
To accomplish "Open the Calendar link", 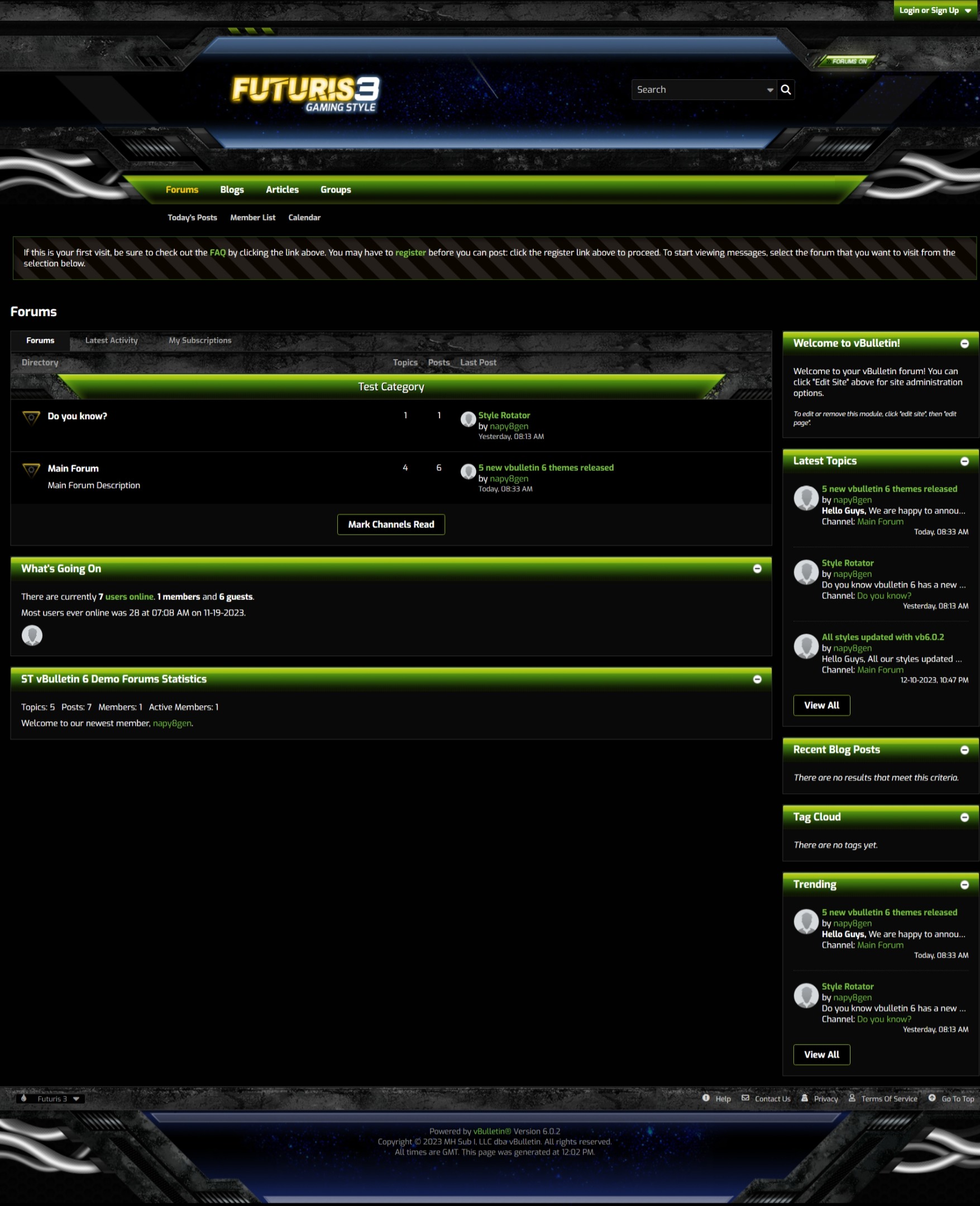I will tap(304, 217).
